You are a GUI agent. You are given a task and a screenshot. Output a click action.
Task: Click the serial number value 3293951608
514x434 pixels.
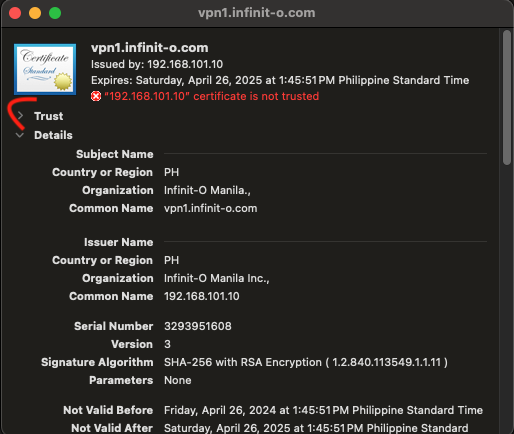pyautogui.click(x=198, y=326)
